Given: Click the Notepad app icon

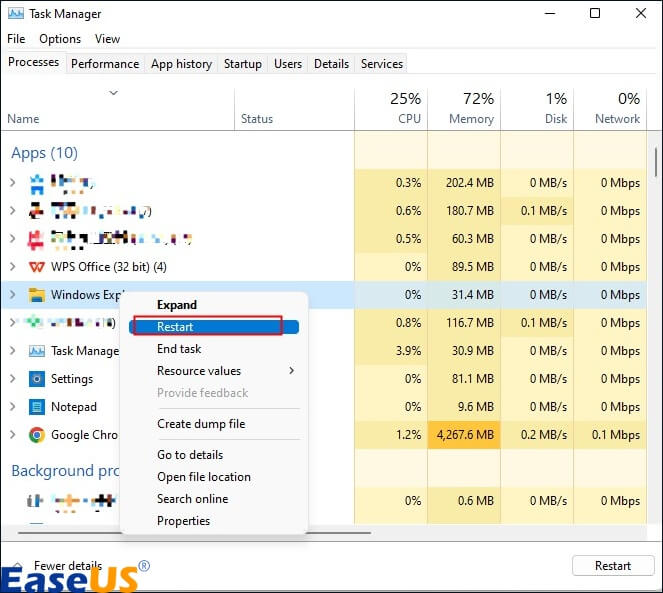Looking at the screenshot, I should point(36,407).
